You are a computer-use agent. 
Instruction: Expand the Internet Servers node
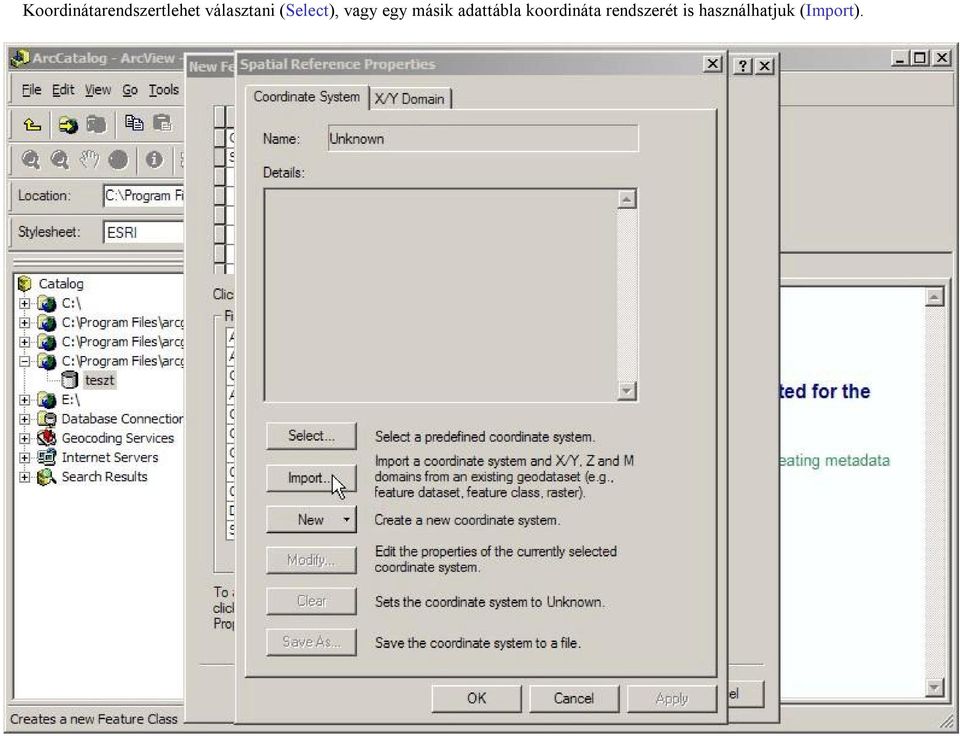click(24, 457)
